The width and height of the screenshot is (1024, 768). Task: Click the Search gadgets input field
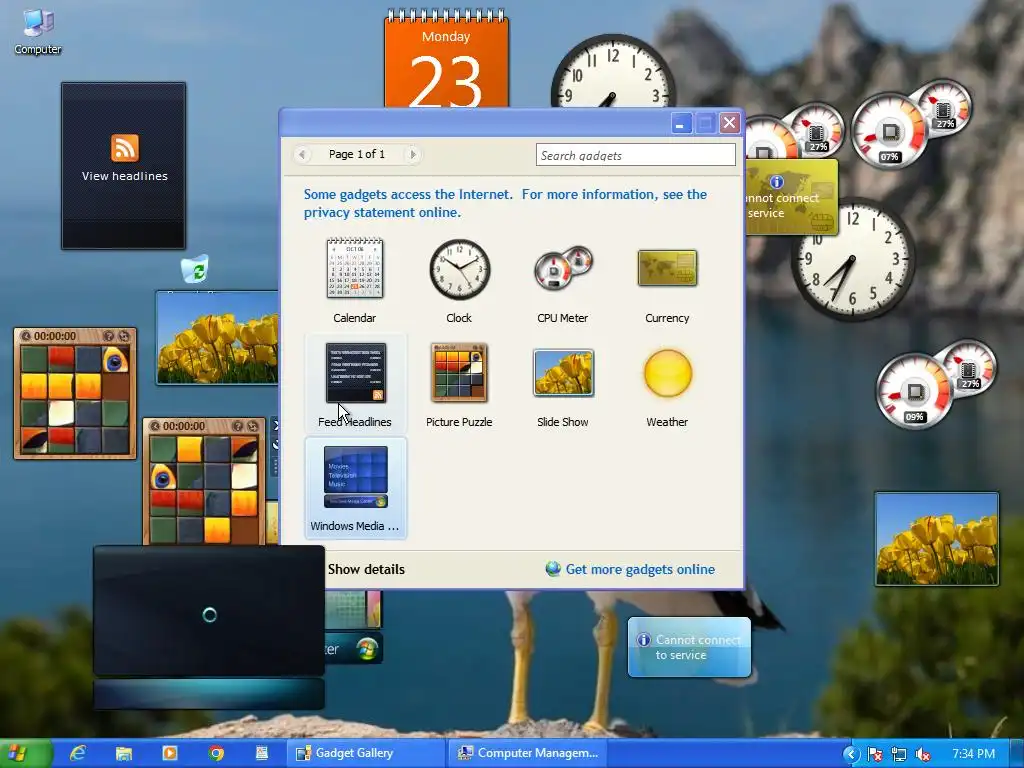tap(635, 155)
